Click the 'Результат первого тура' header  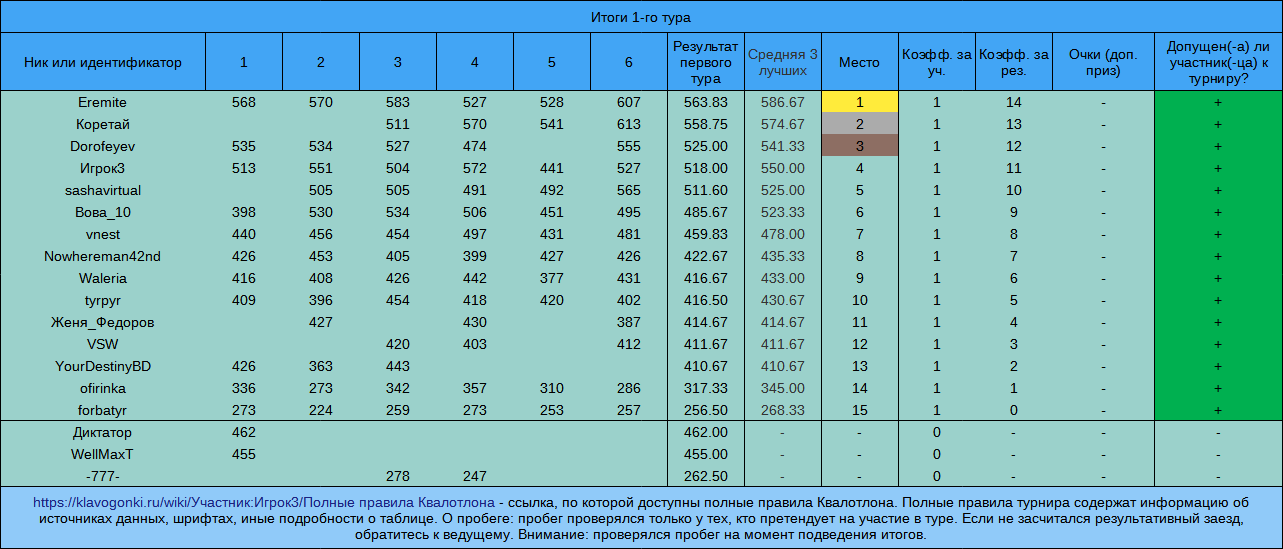(706, 62)
